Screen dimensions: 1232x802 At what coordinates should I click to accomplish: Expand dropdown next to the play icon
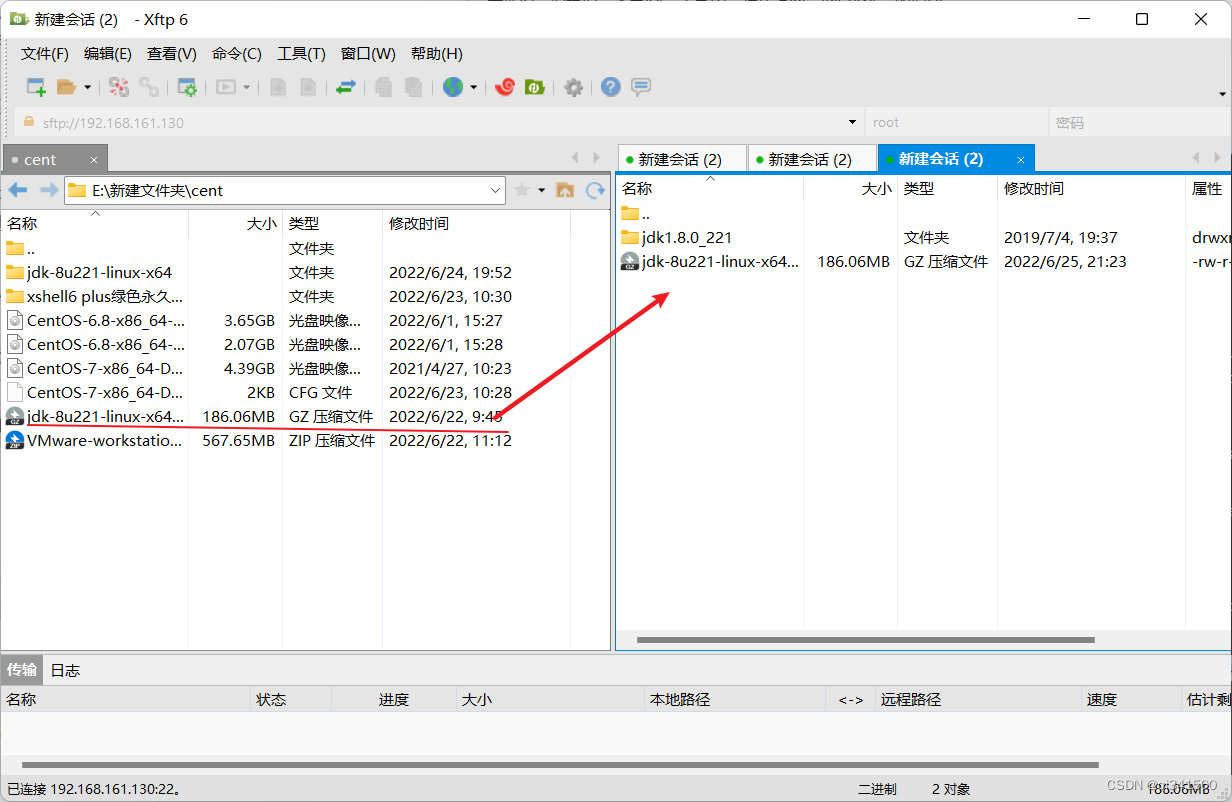(x=246, y=88)
